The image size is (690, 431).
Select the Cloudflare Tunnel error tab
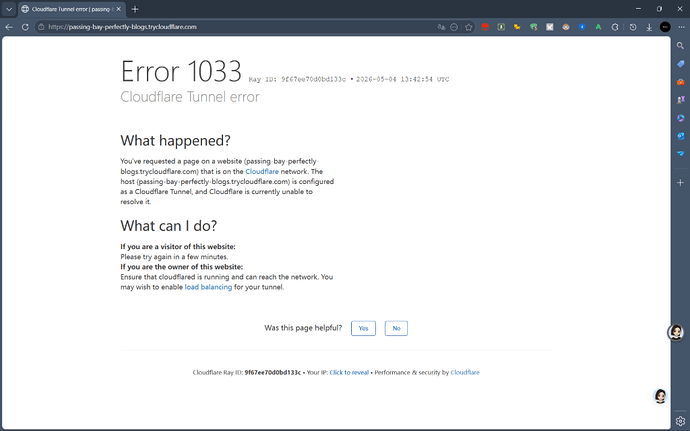(x=70, y=9)
